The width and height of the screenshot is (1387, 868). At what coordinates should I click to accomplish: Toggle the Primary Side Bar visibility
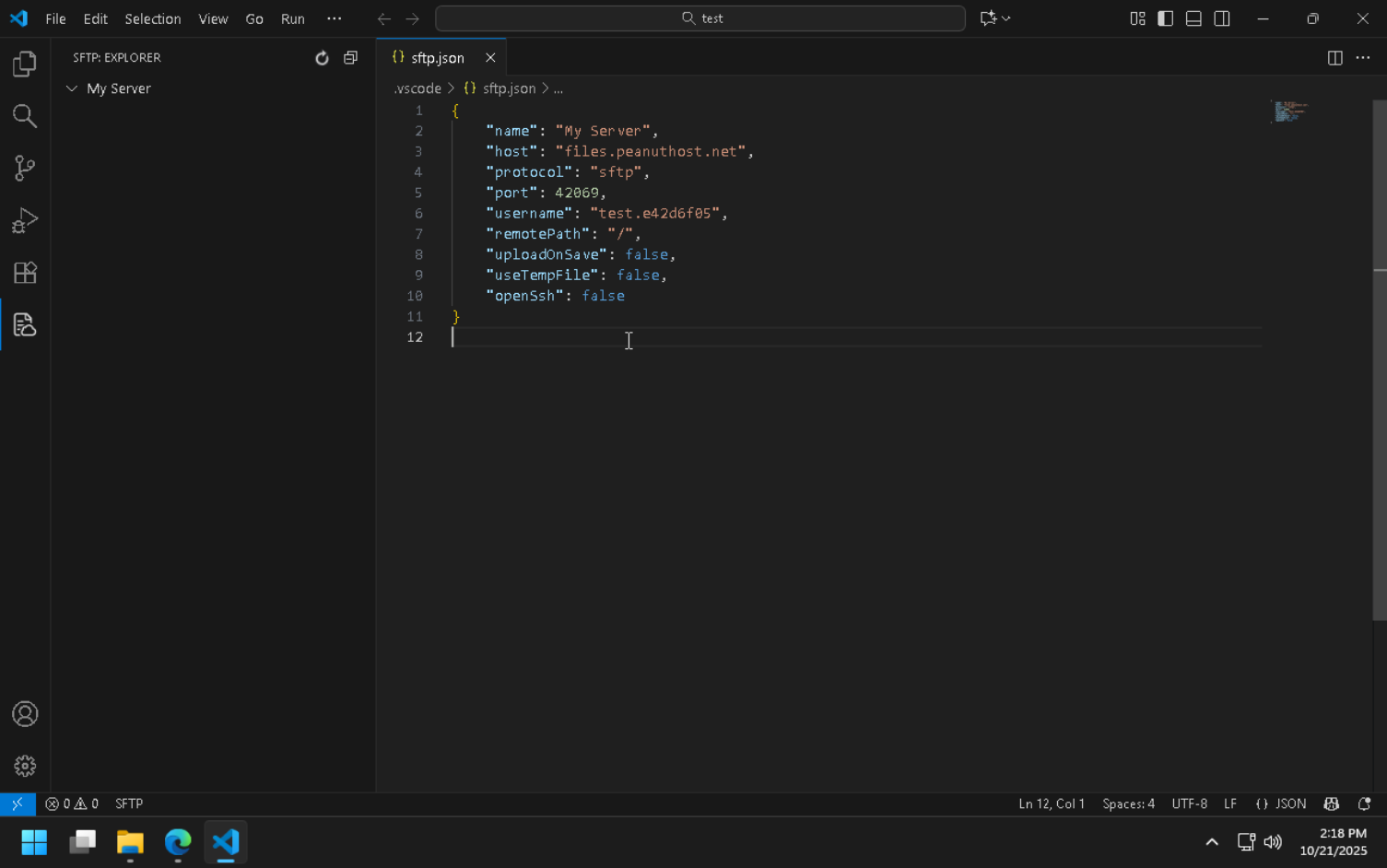(1165, 18)
